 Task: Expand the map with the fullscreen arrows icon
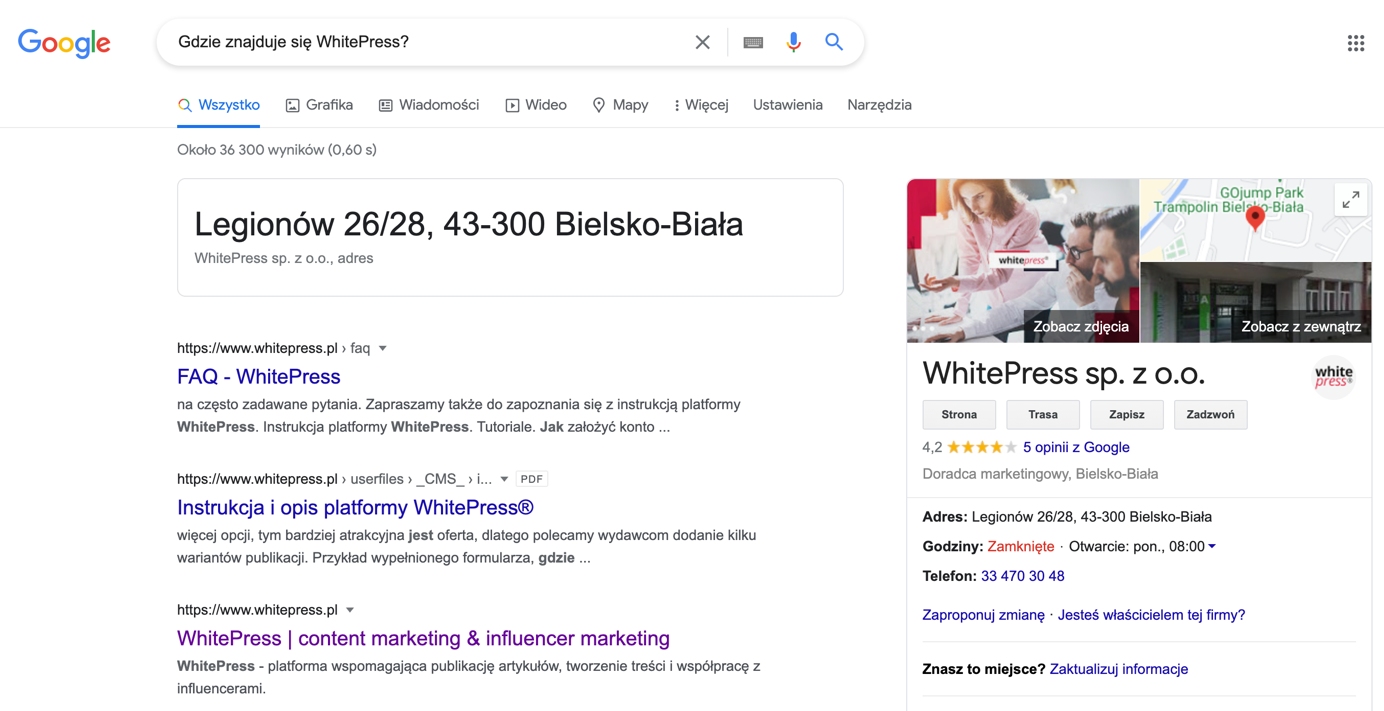coord(1350,200)
